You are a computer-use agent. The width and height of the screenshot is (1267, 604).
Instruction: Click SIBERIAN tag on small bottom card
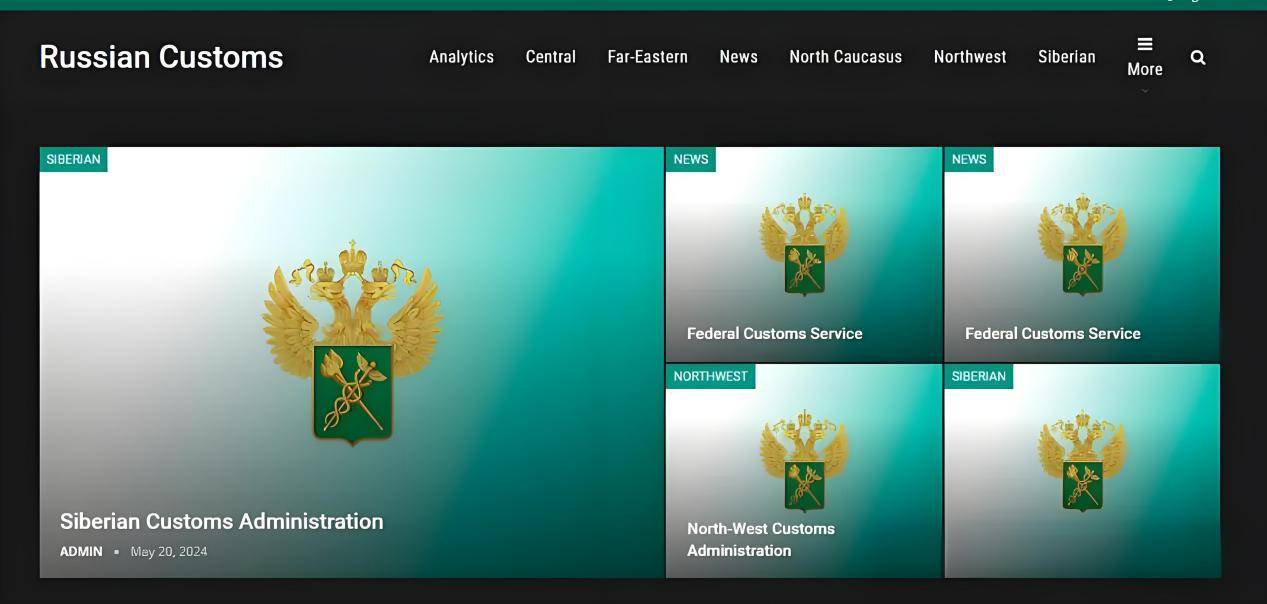tap(978, 376)
